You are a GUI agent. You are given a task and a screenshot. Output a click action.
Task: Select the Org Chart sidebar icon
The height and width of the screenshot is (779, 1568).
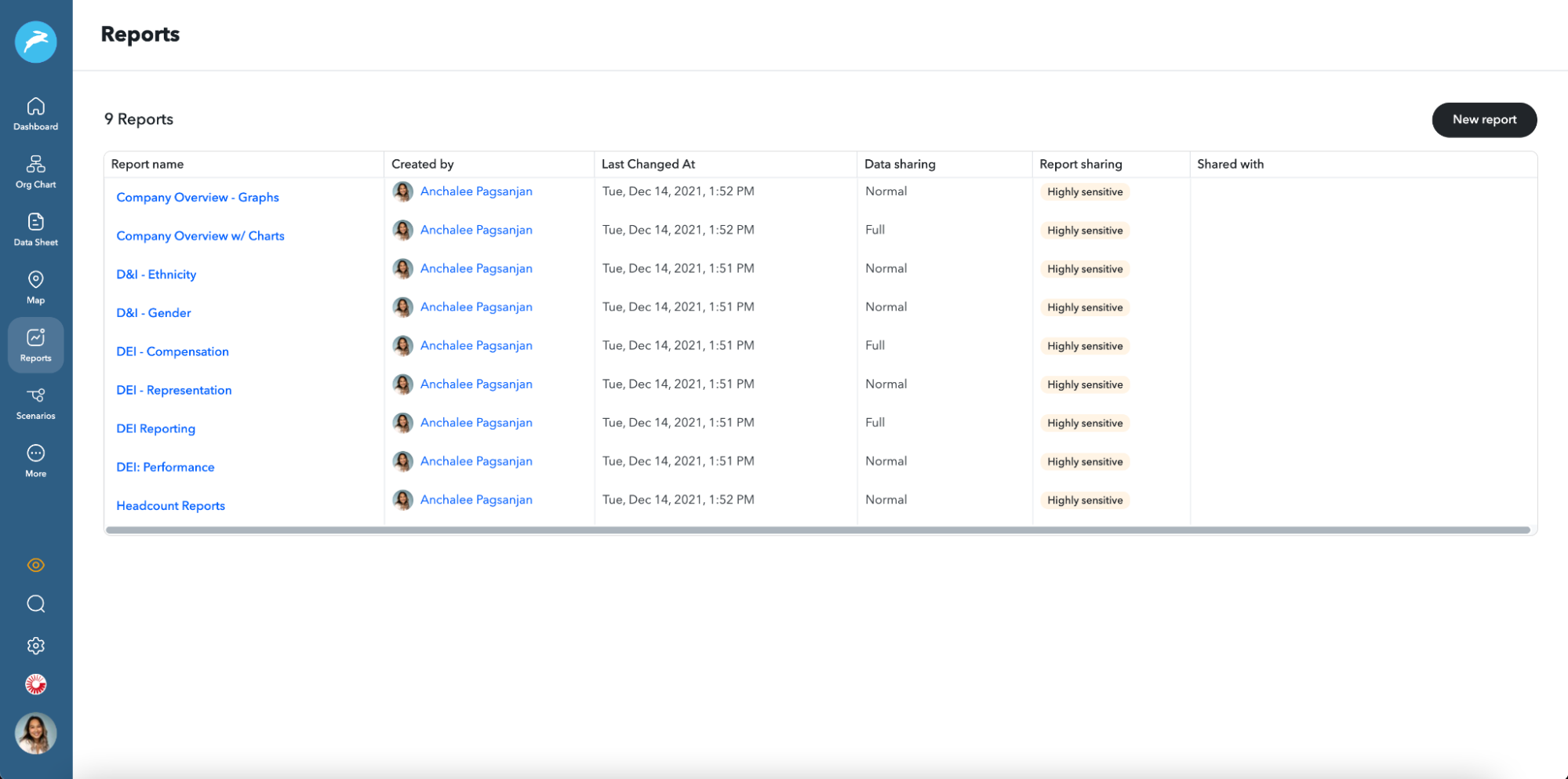point(35,170)
